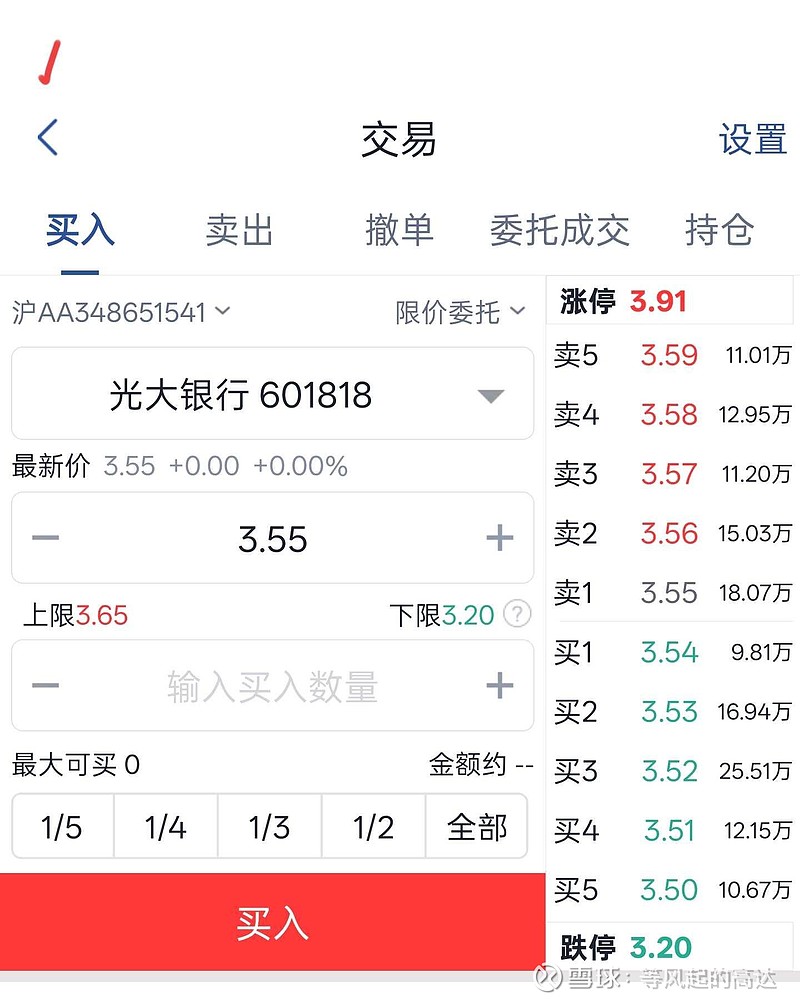This screenshot has height=1003, width=800.
Task: Click the price input field showing 3.55
Action: click(272, 538)
